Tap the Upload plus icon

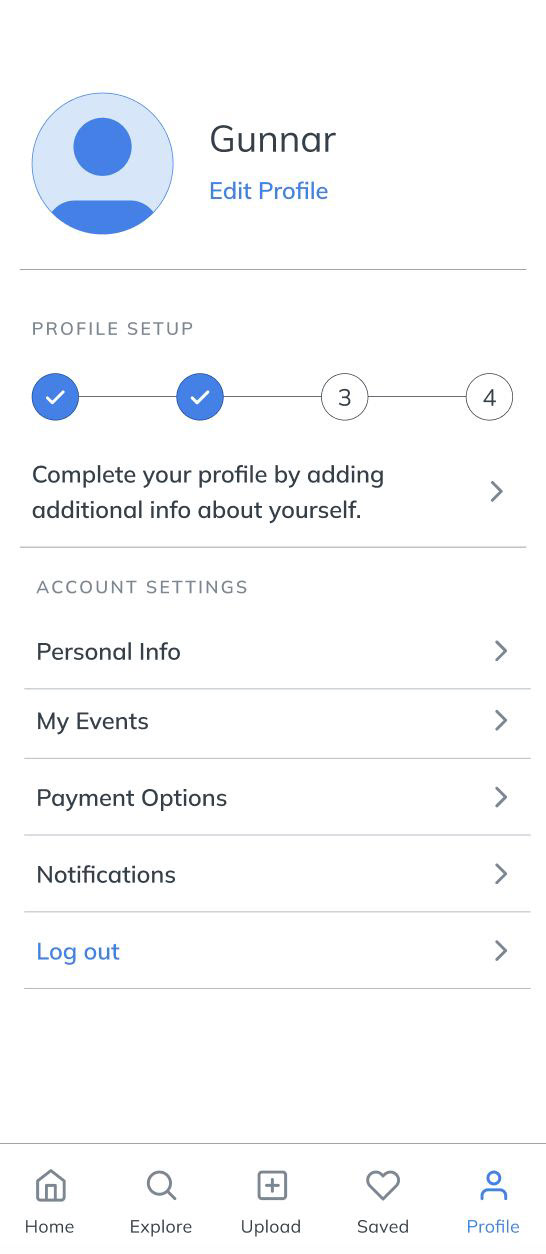(272, 1186)
